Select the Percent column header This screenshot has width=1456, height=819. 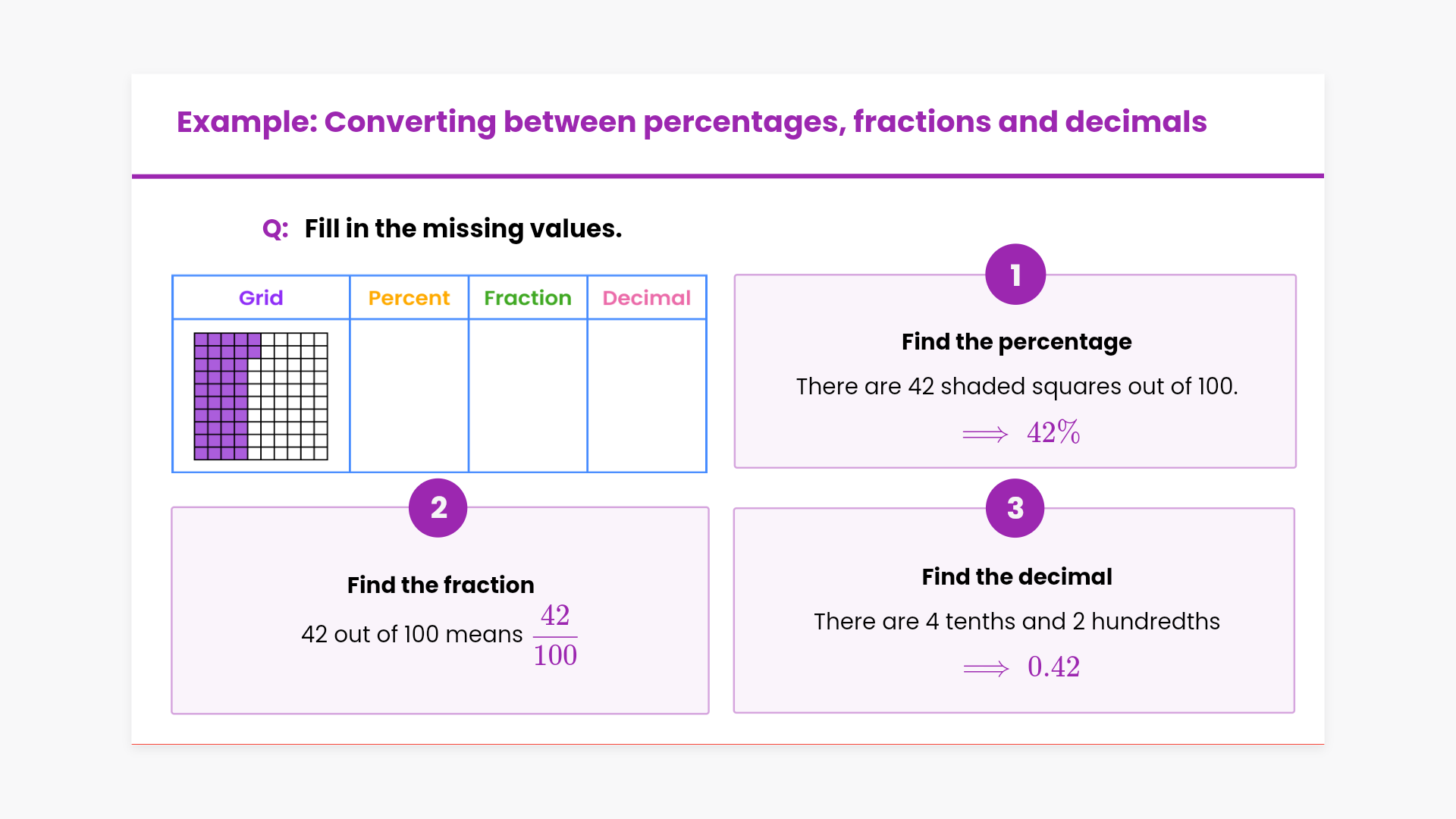pyautogui.click(x=409, y=298)
